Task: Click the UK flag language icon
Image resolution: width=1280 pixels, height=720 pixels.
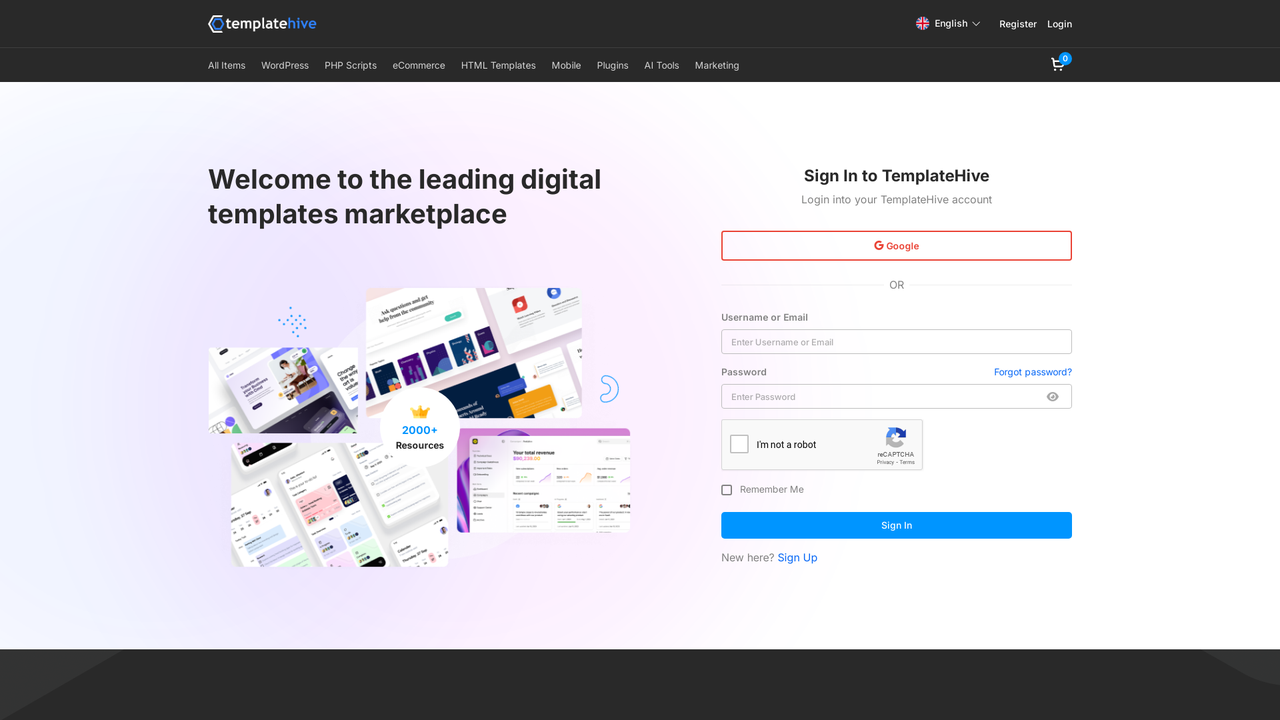Action: [x=922, y=23]
